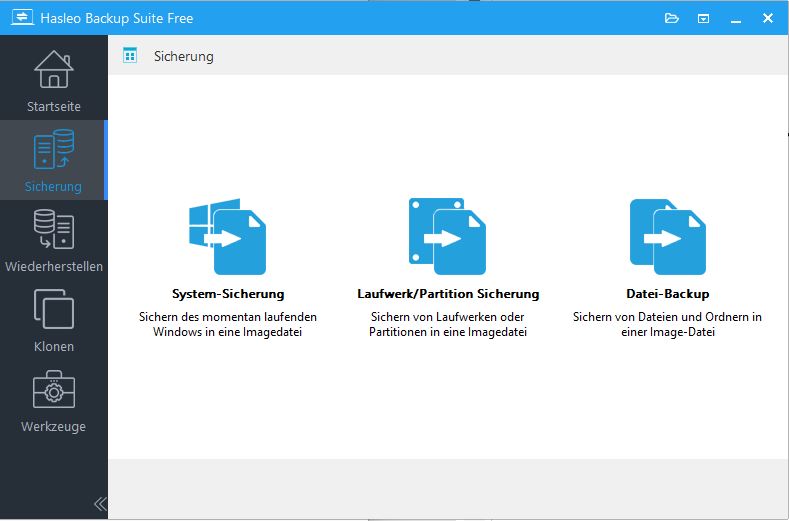Open the Werkzeuge toolbox icon

(x=54, y=389)
